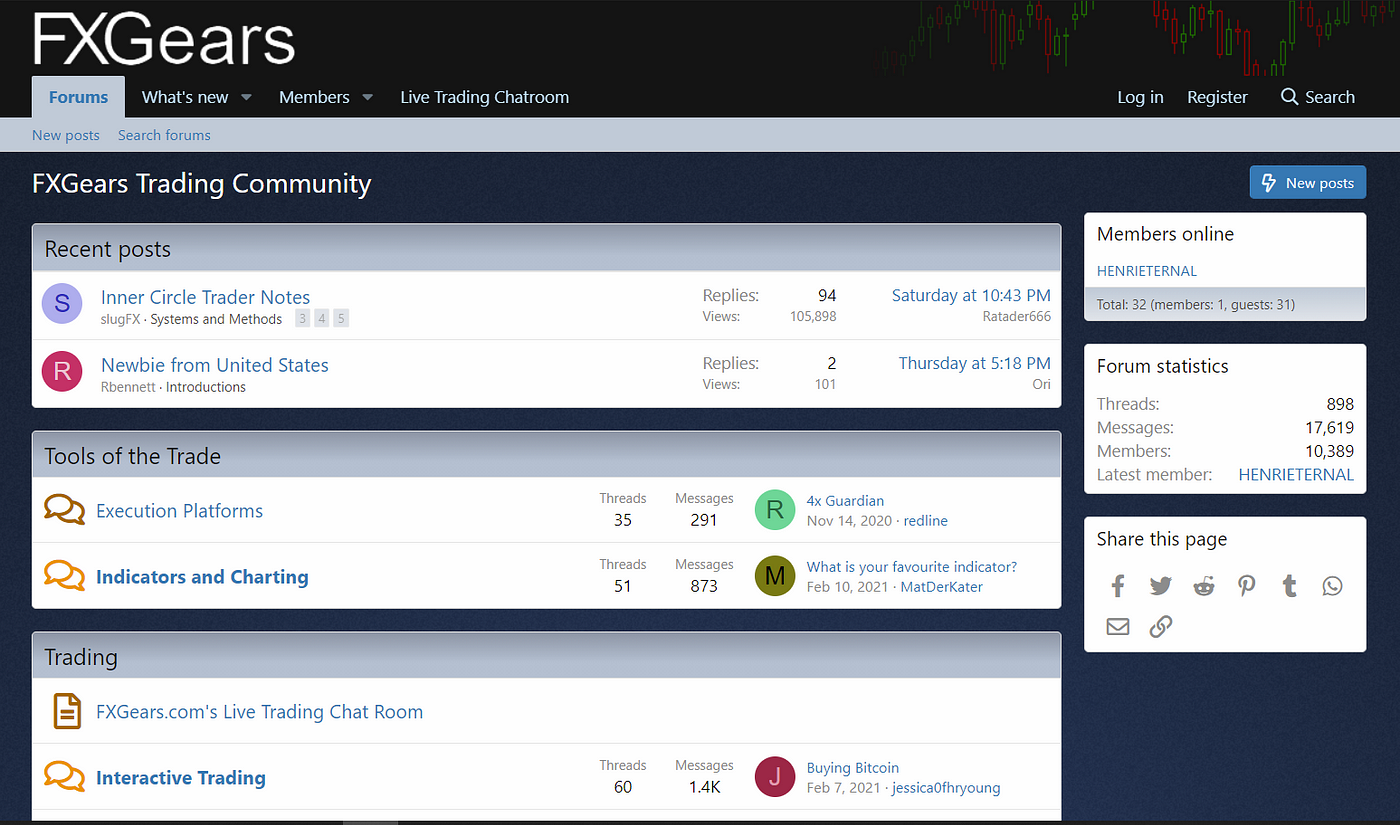Go to Live Trading Chatroom
Viewport: 1400px width, 825px height.
tap(484, 97)
